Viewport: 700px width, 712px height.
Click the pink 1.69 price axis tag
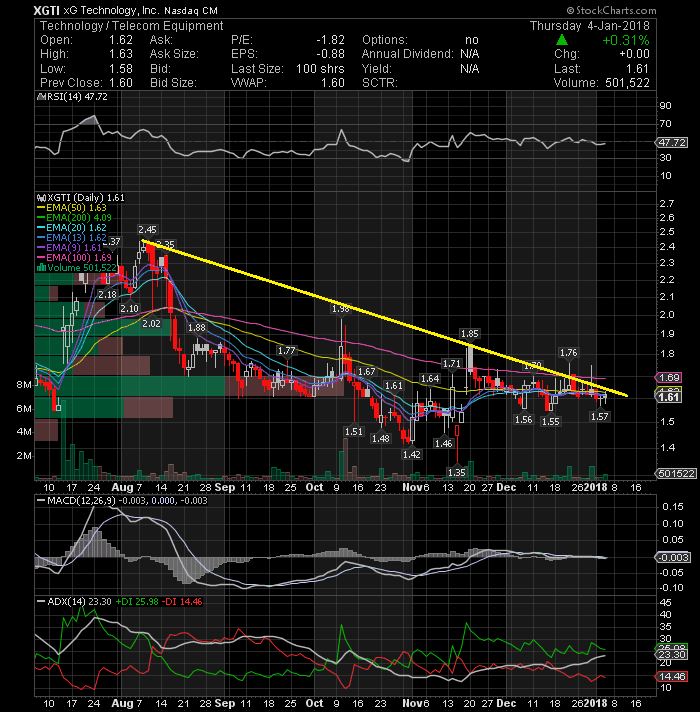[669, 378]
